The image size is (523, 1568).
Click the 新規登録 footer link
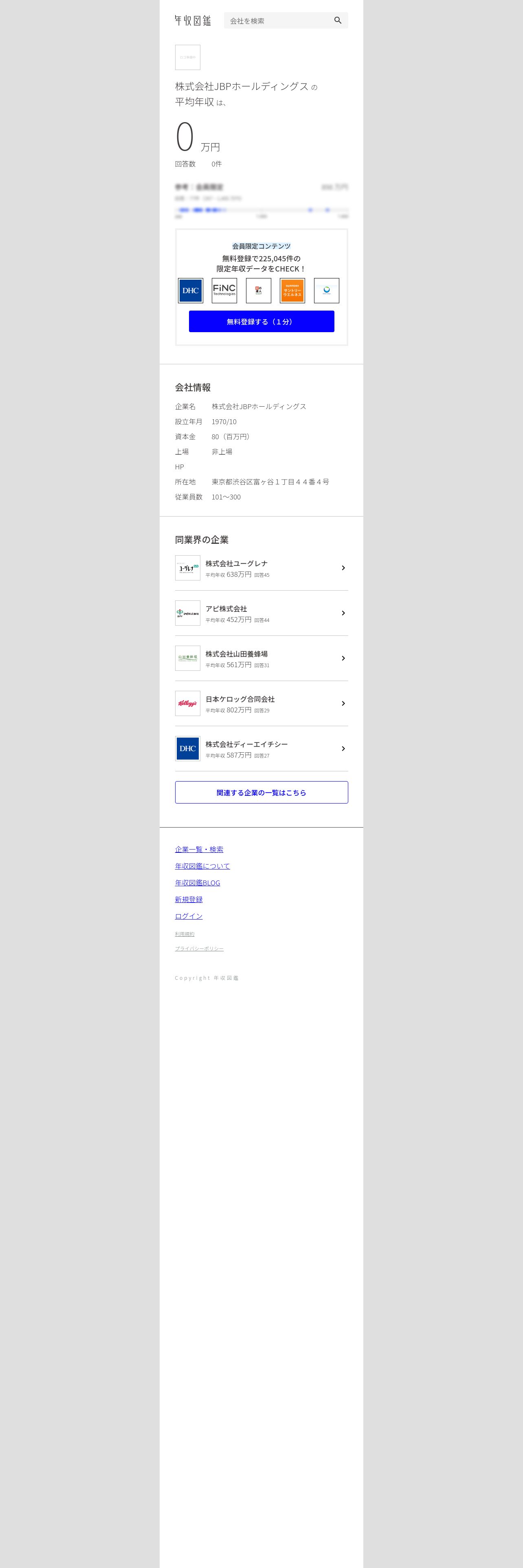tap(189, 899)
